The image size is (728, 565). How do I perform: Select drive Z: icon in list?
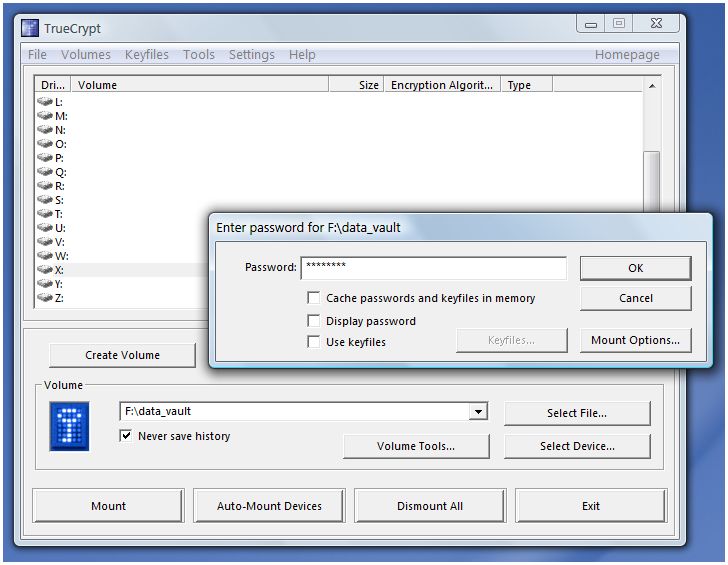pos(45,298)
